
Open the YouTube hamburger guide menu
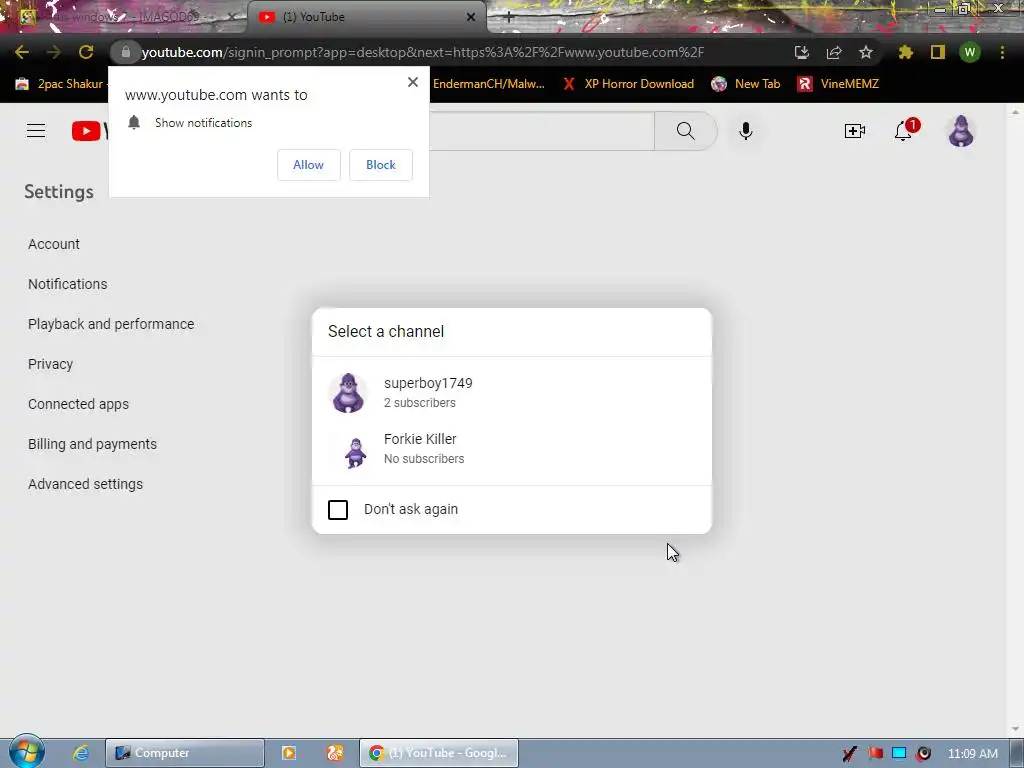(x=36, y=131)
